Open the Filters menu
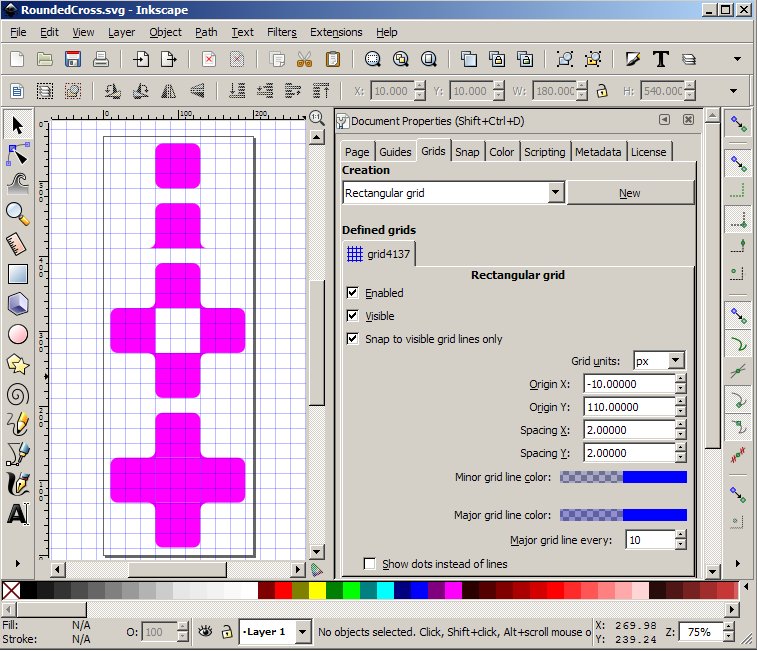 (x=281, y=32)
